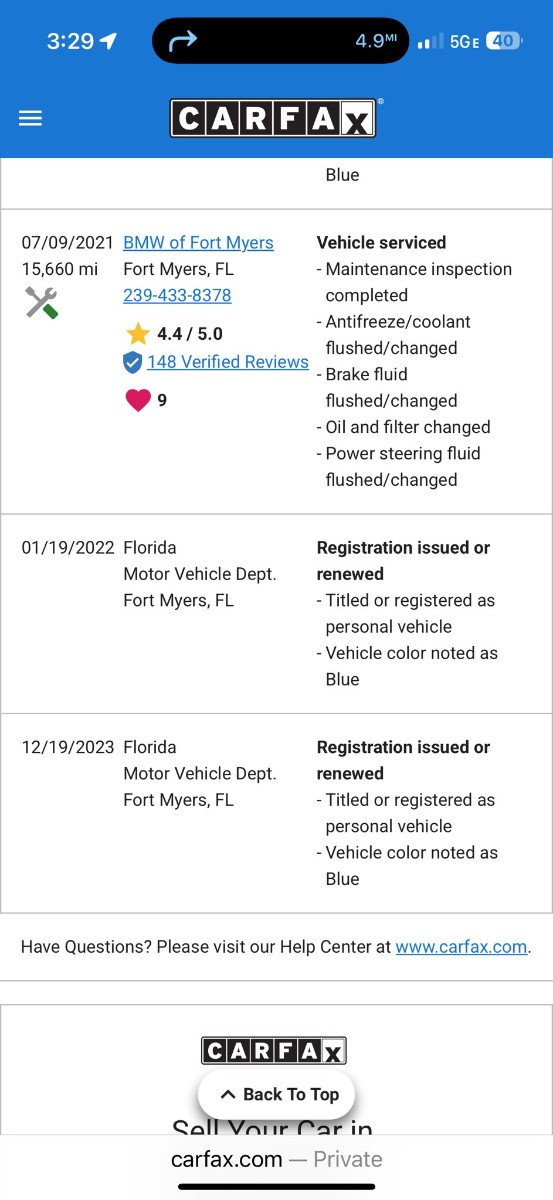Tap the navigation arrow in Dynamic Island
553x1200 pixels.
[184, 41]
